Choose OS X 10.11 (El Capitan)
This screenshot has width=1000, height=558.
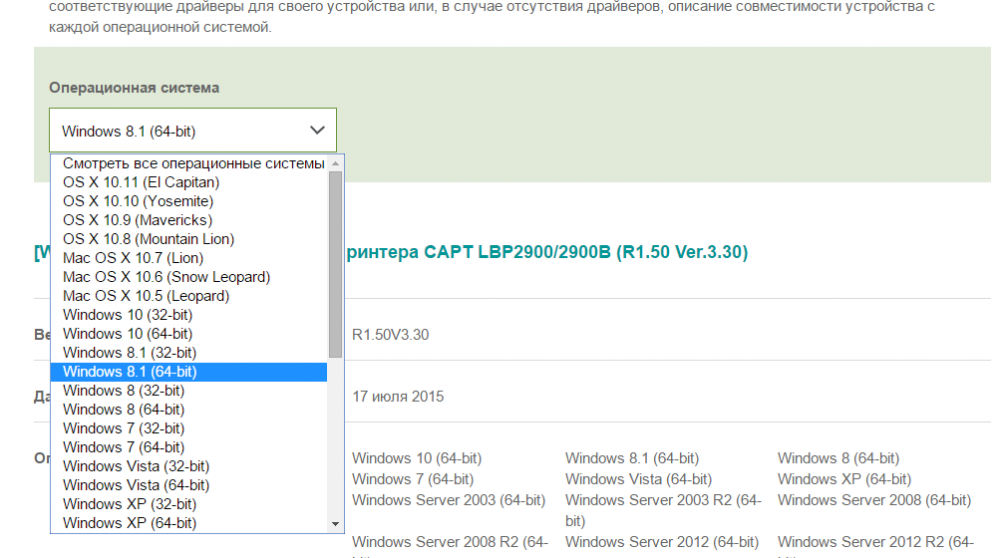(189, 182)
